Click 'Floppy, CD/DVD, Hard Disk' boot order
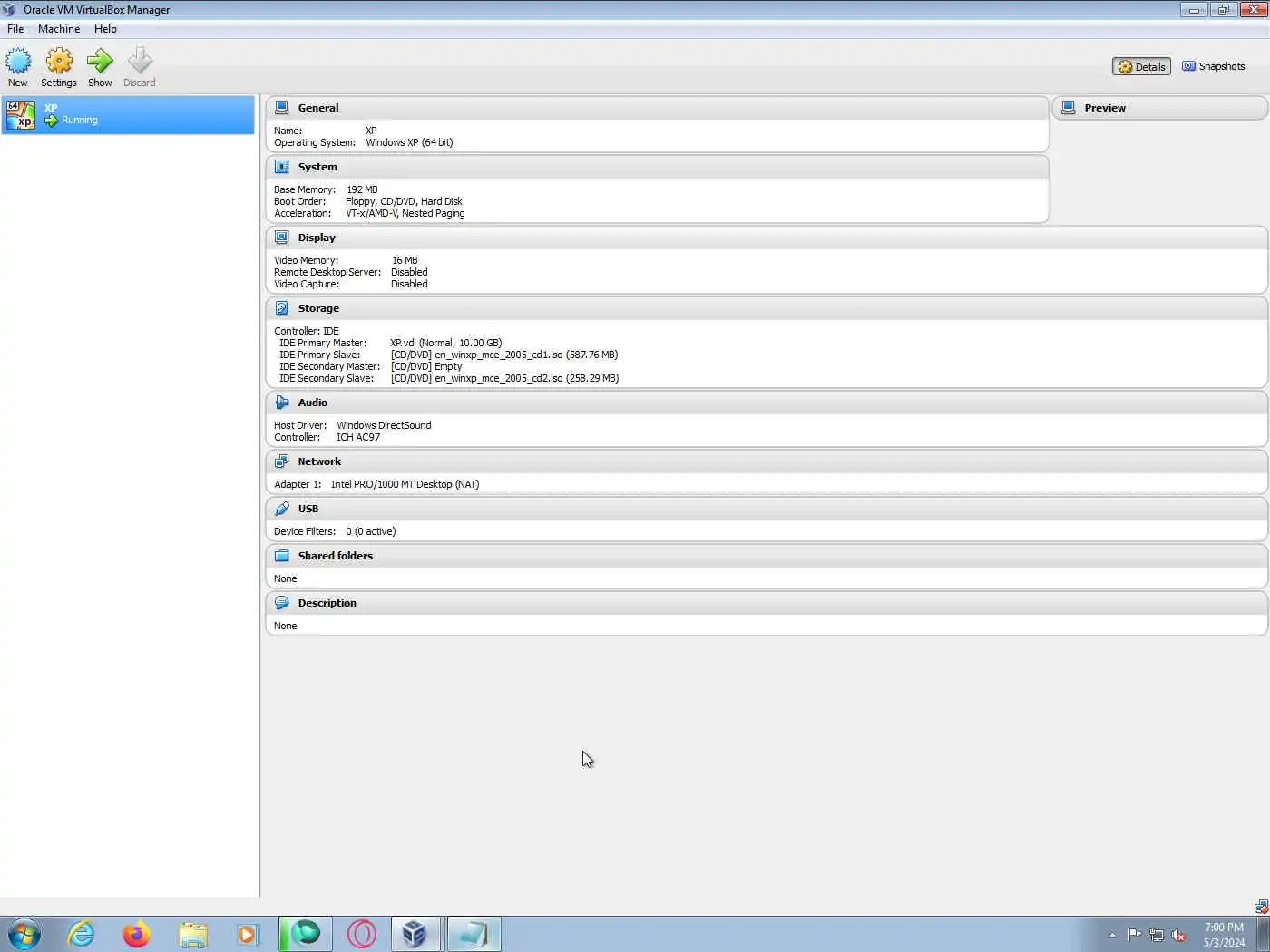The image size is (1270, 952). pyautogui.click(x=404, y=201)
